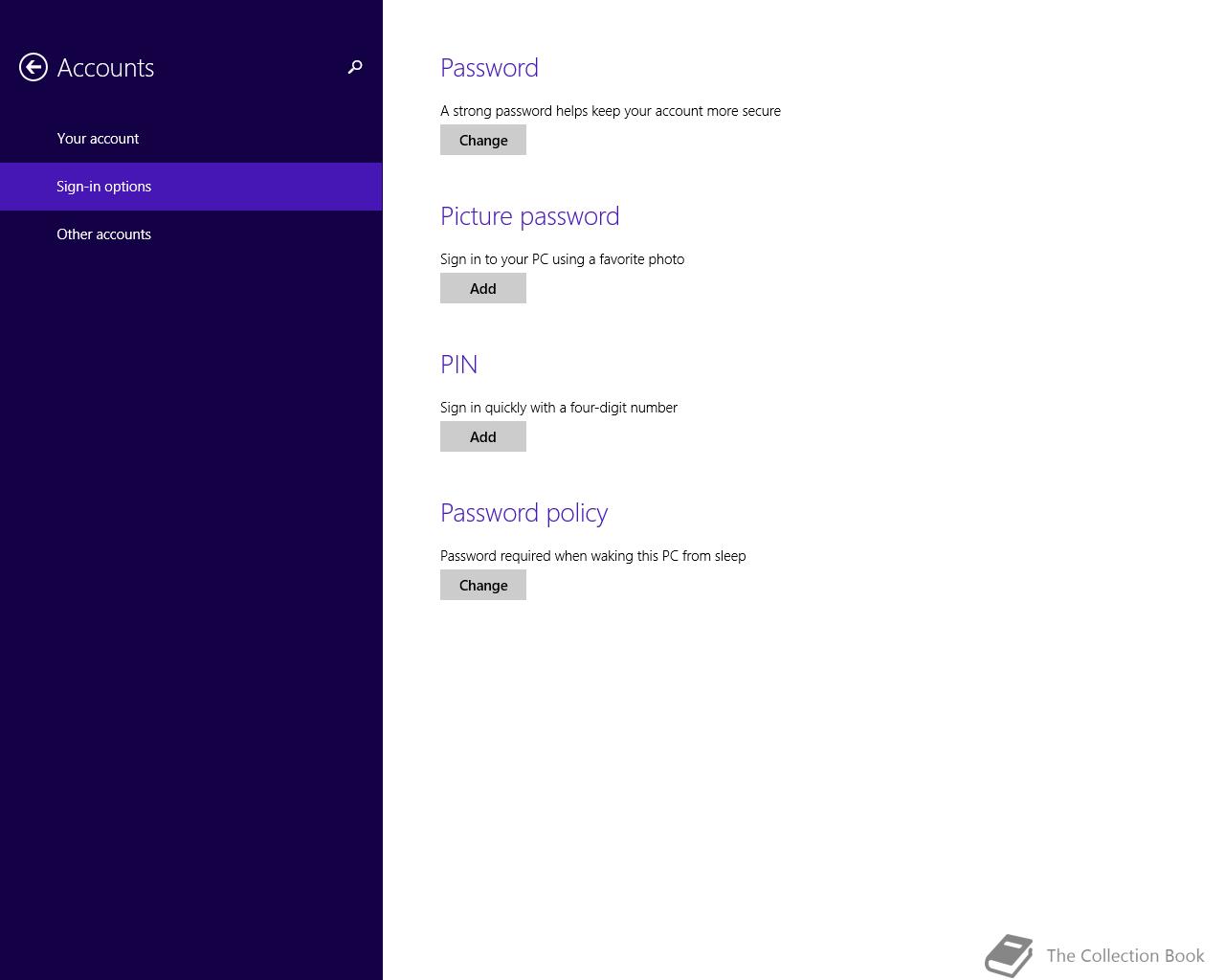Click the Password section heading

489,67
